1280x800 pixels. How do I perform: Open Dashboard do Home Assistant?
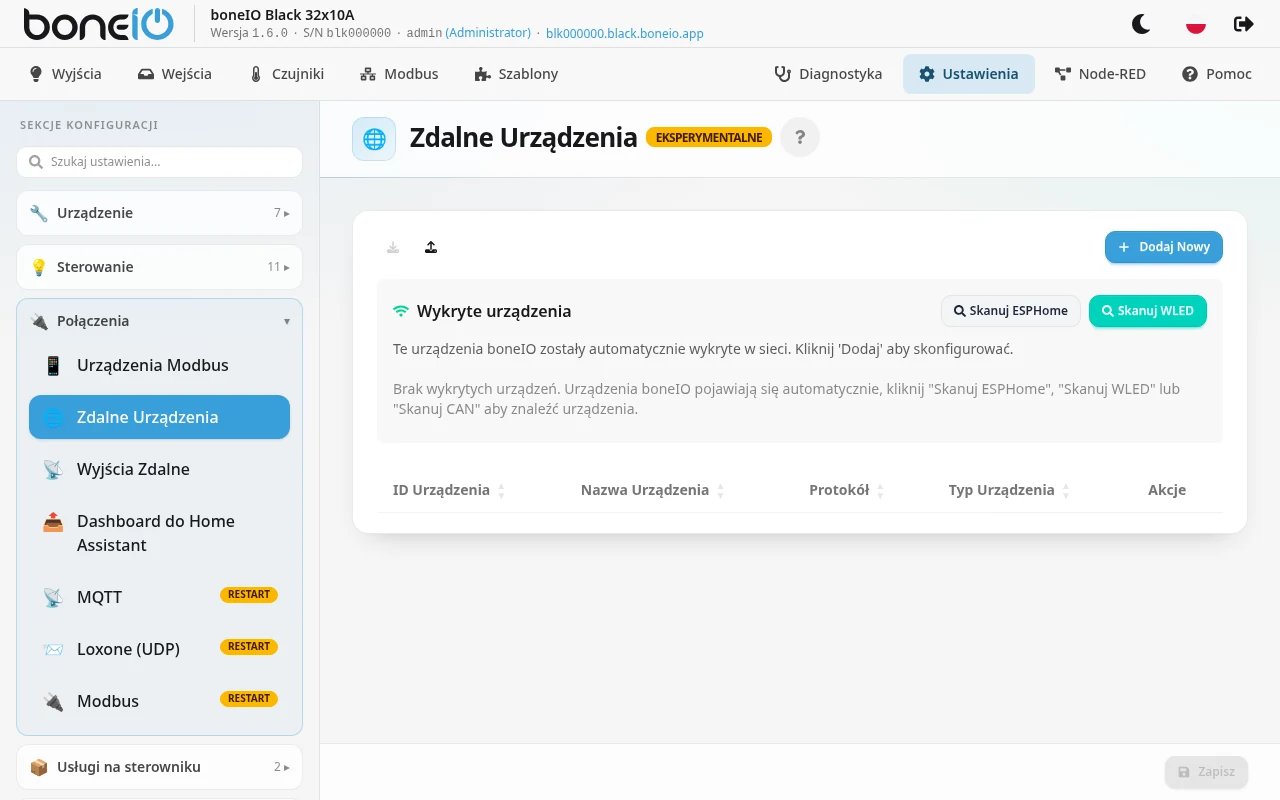click(x=159, y=533)
